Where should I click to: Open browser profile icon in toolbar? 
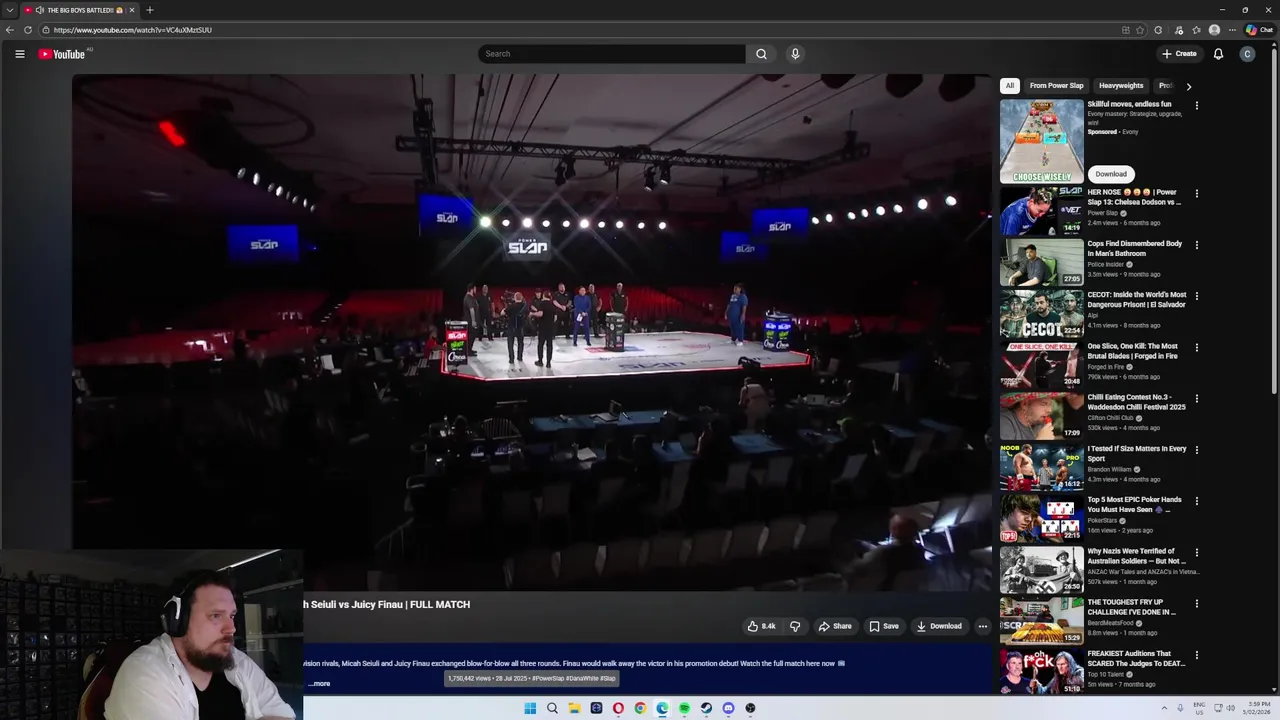[1215, 30]
